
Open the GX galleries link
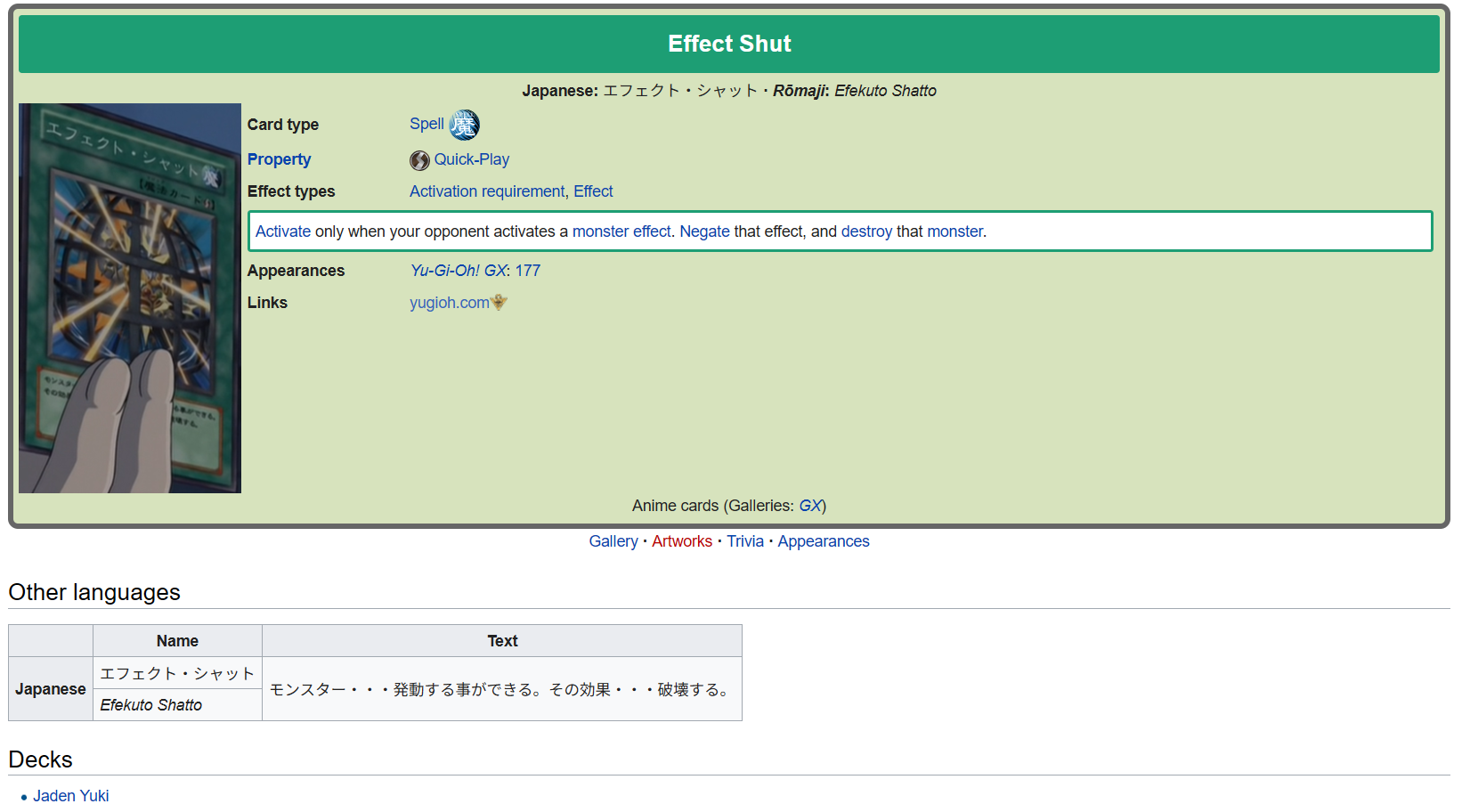coord(810,506)
